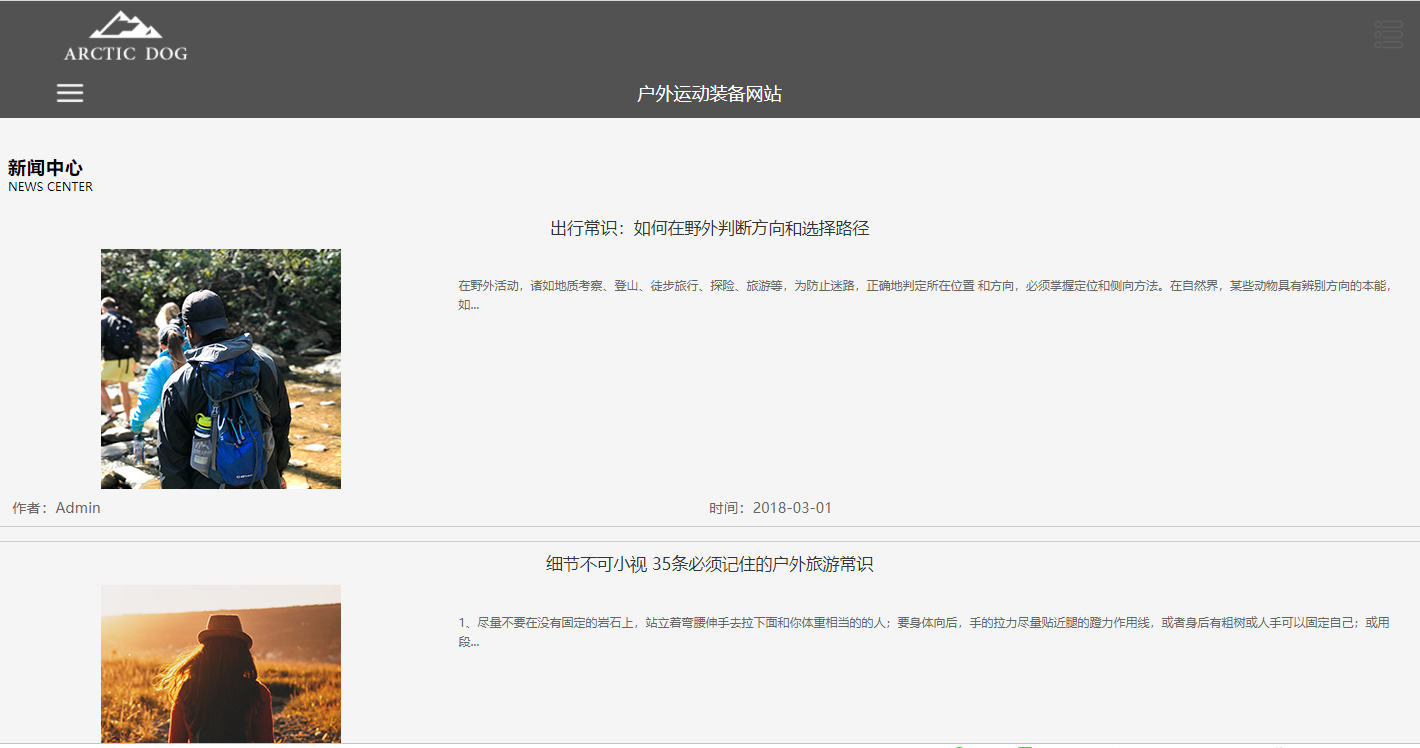Click the faint list icon at top right
This screenshot has height=748, width=1420.
pos(1388,34)
